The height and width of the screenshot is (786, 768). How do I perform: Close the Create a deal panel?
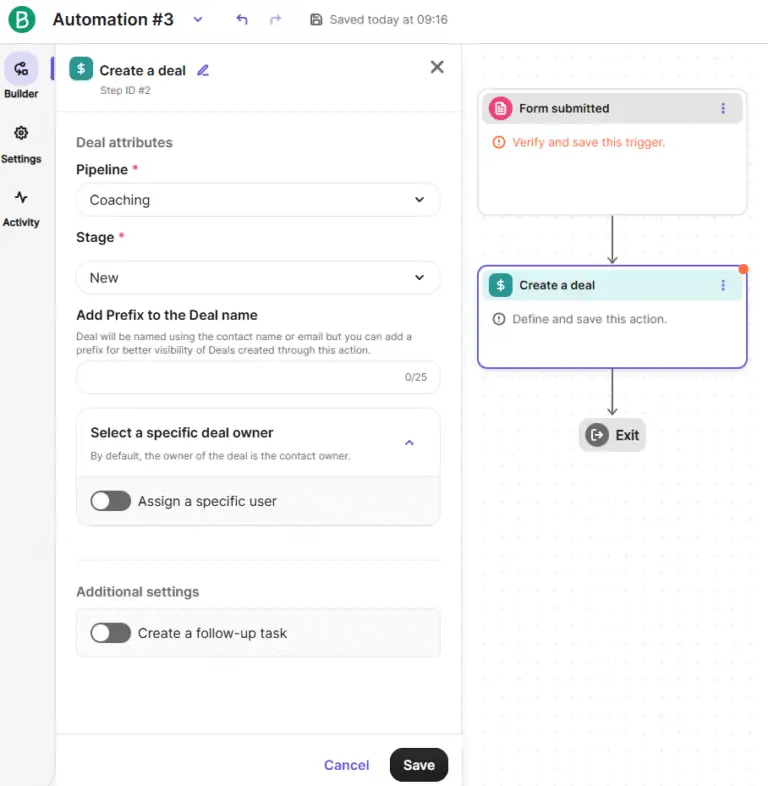coord(437,67)
